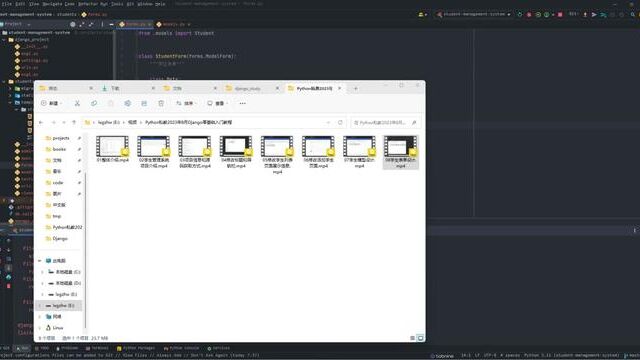Open the student-management-system run configuration dropdown

[x=474, y=14]
